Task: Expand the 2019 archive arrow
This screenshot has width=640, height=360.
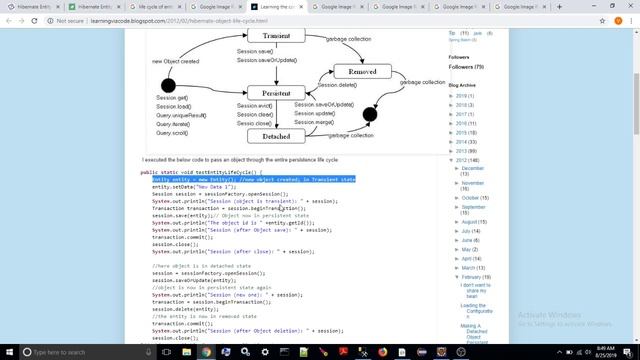Action: click(x=451, y=96)
